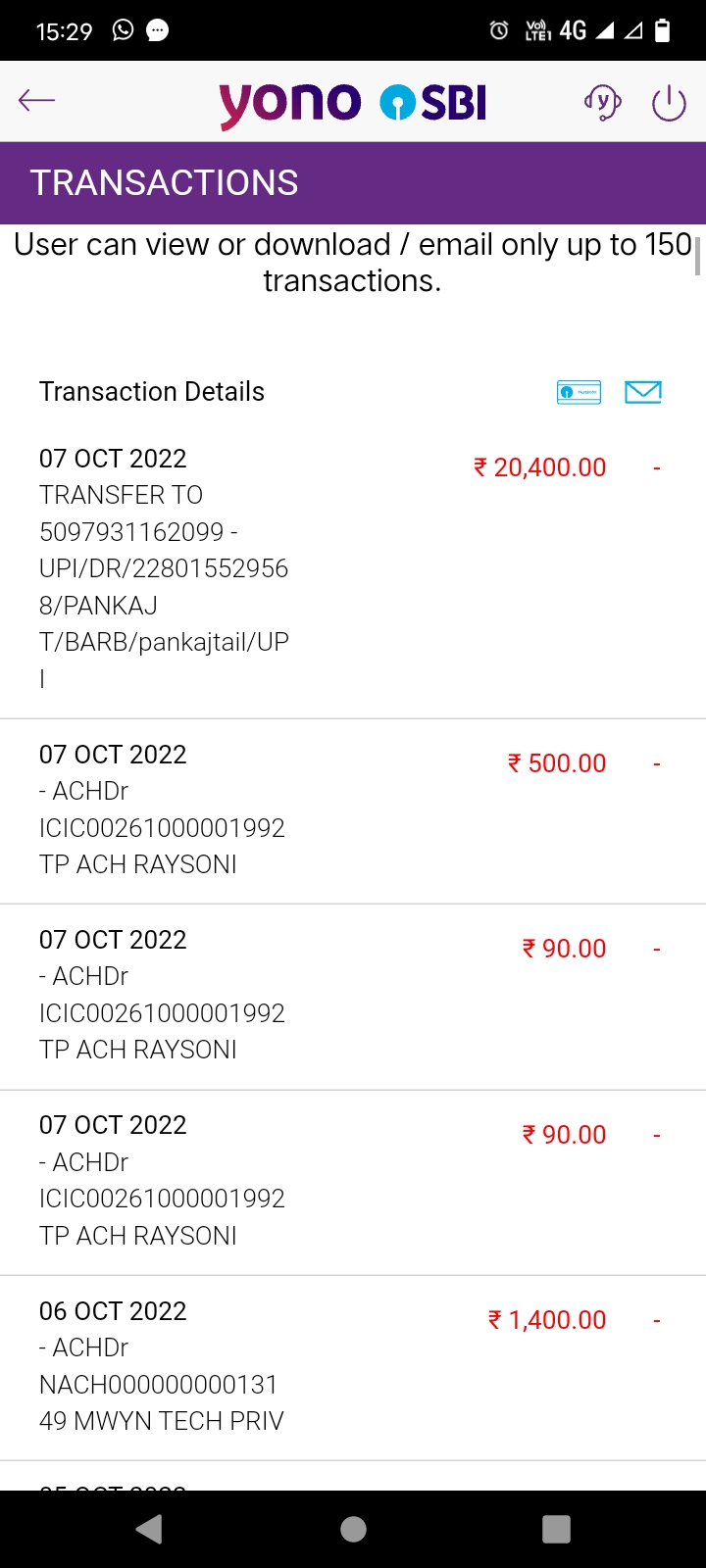Open the YONO assistant headset icon
This screenshot has height=1568, width=706.
click(x=602, y=102)
